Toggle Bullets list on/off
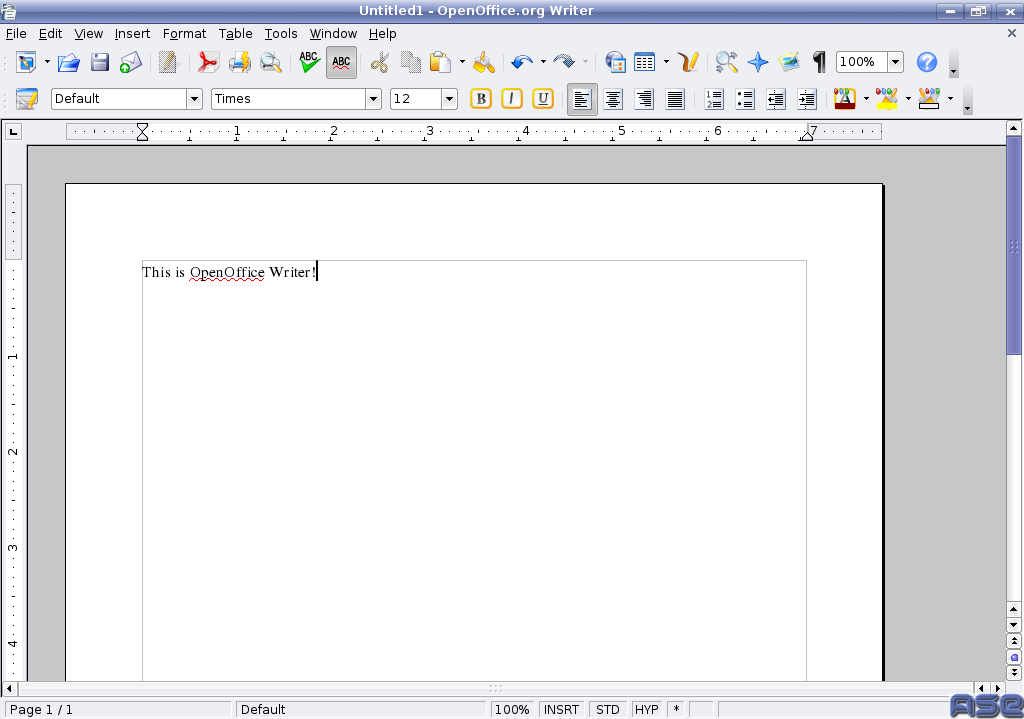Image resolution: width=1024 pixels, height=719 pixels. [744, 99]
